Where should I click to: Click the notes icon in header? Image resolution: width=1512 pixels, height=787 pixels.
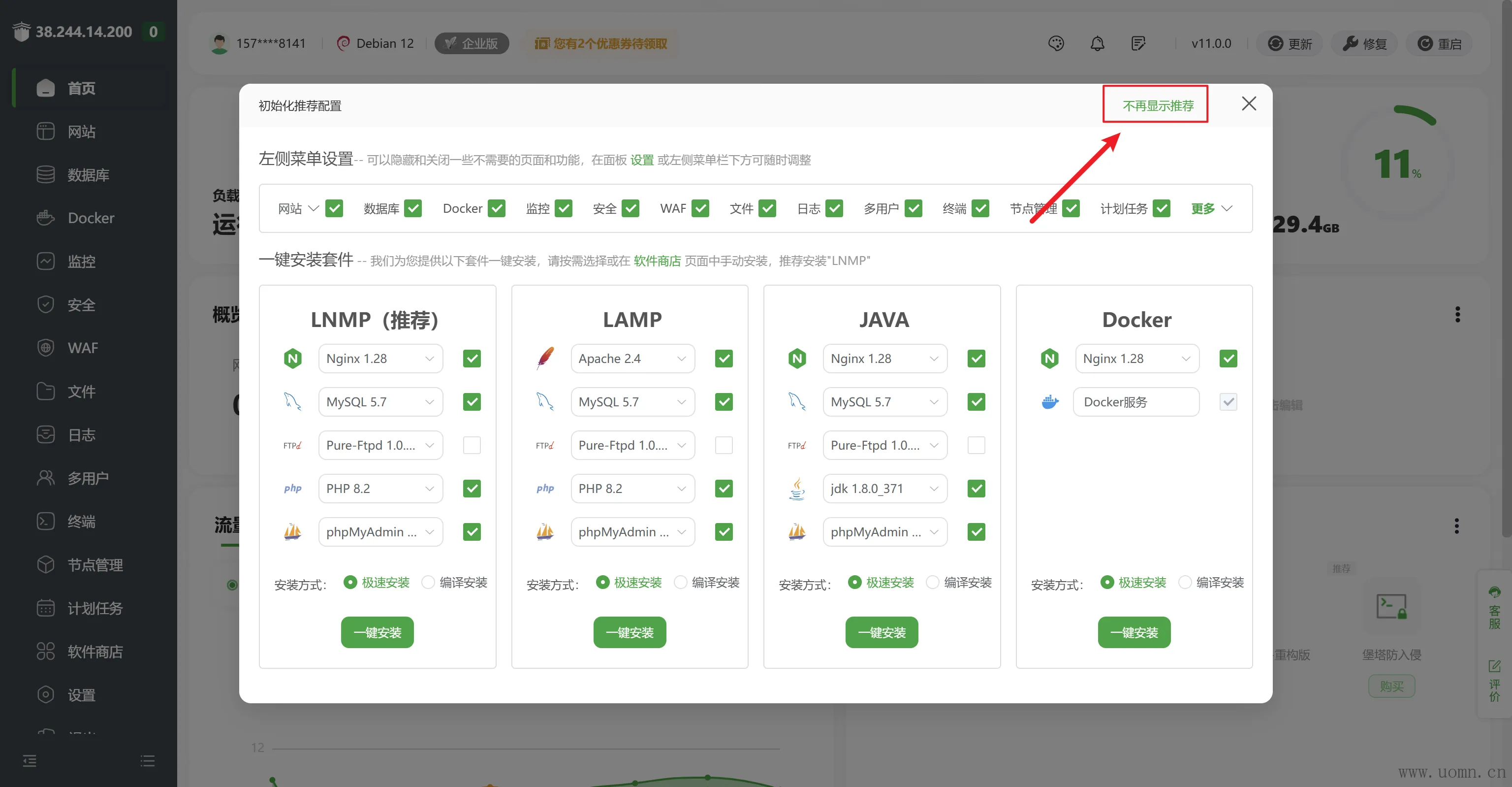pyautogui.click(x=1137, y=43)
